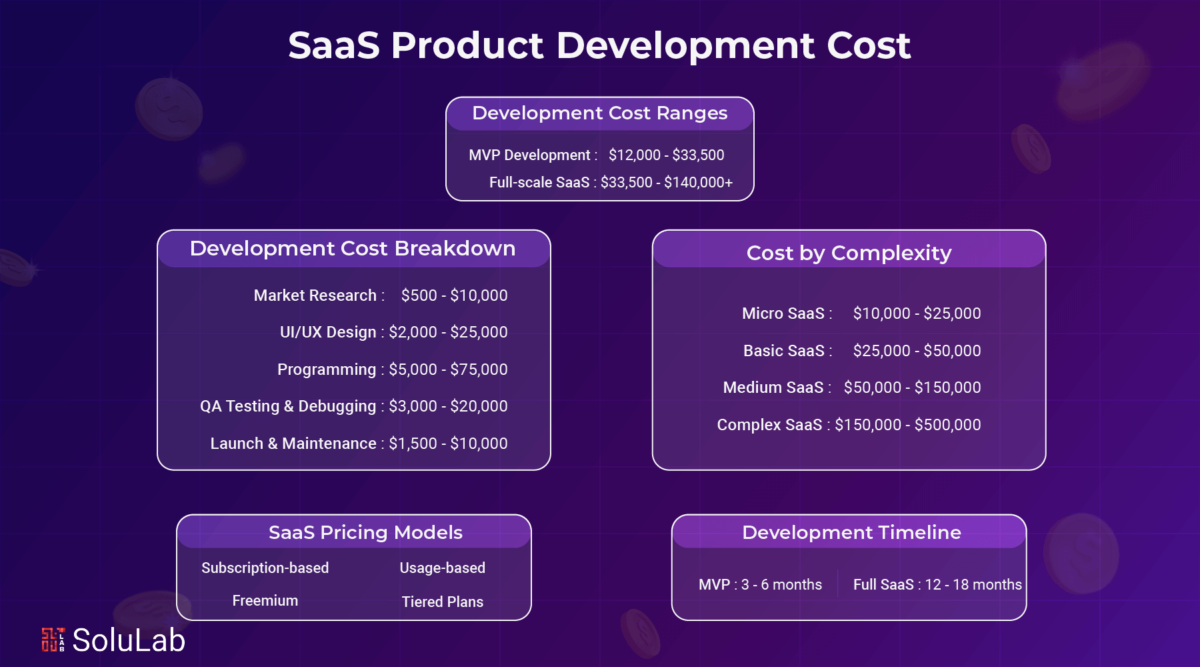This screenshot has height=667, width=1200.
Task: Click the UI/UX Design cost line
Action: [393, 332]
